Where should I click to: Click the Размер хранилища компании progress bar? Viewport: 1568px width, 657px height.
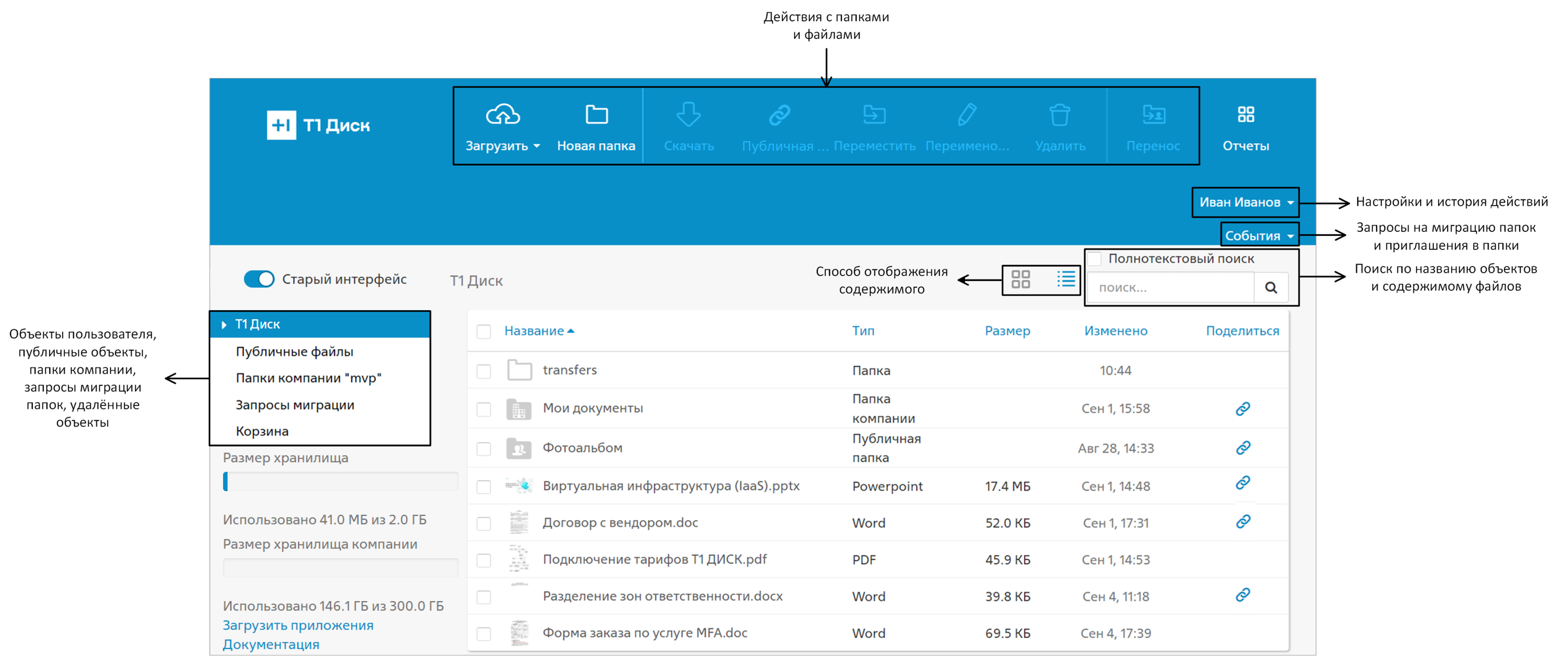coord(340,568)
